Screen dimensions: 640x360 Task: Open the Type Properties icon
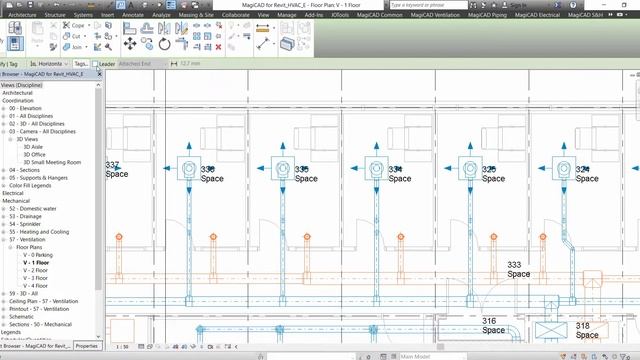[15, 28]
